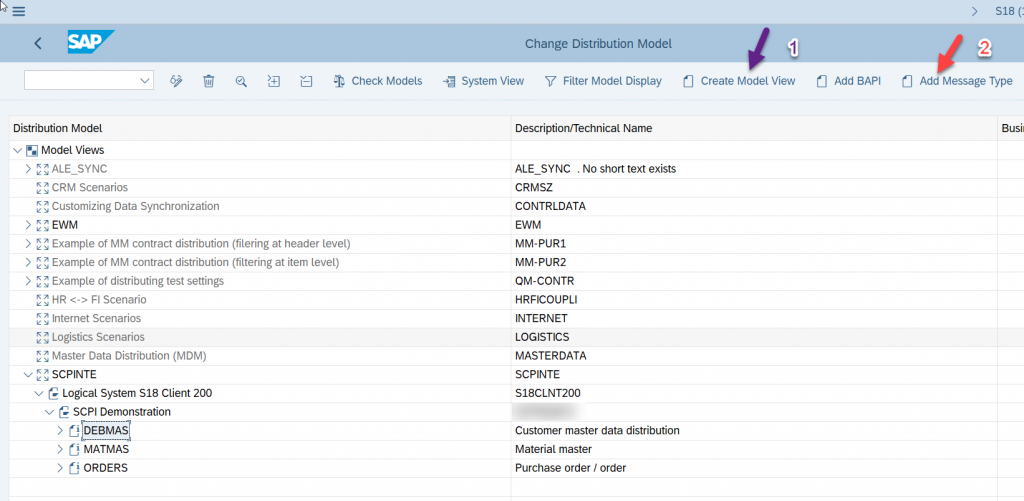Click the trash can delete icon
Screen dimensions: 1024x501
point(208,81)
